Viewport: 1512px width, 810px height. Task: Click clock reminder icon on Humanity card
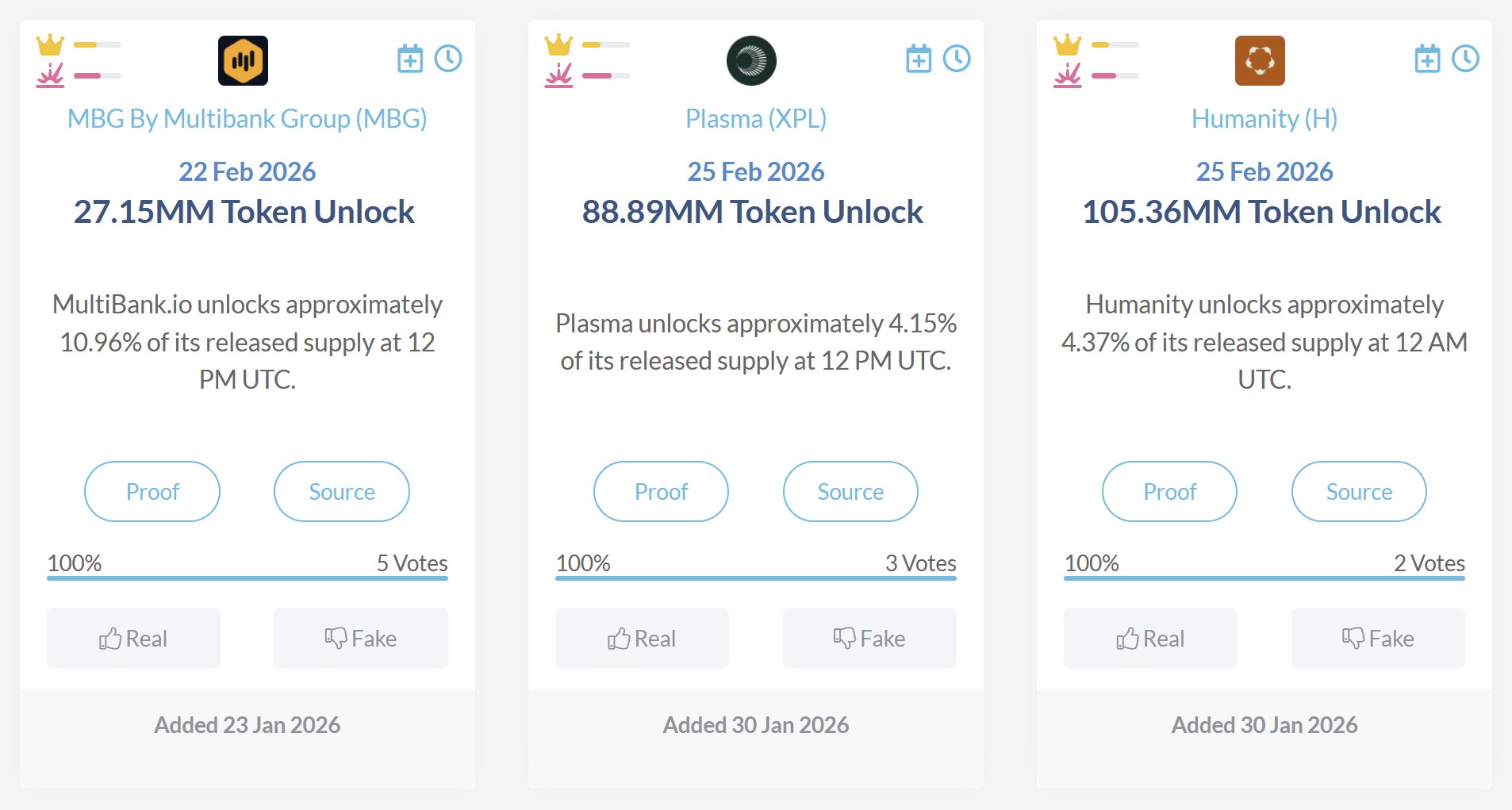1465,59
